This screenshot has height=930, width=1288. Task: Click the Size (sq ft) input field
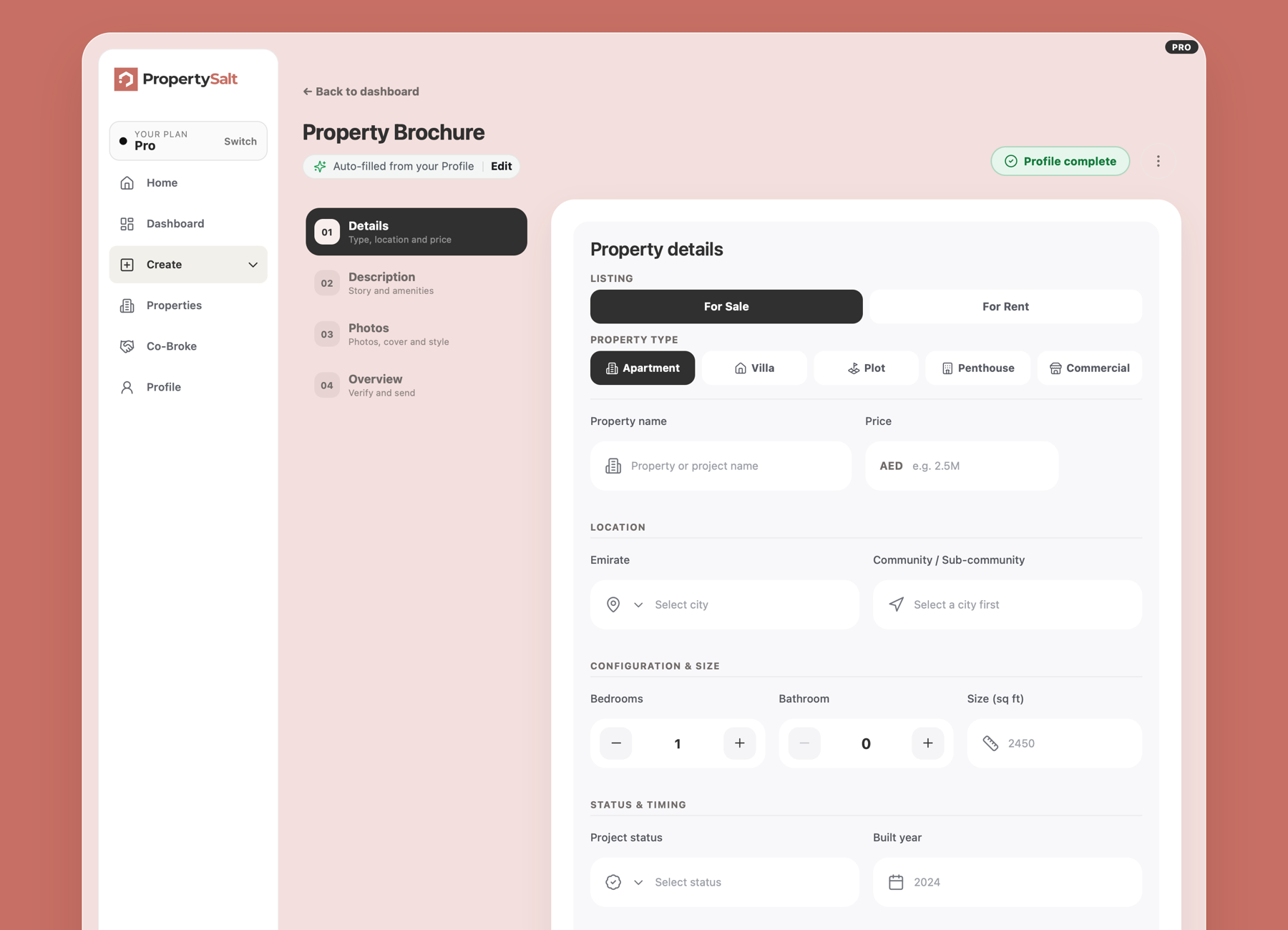[1055, 743]
